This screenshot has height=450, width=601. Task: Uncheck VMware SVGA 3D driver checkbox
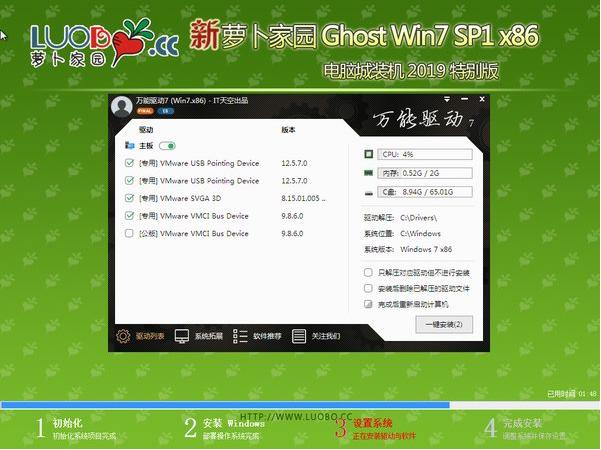tap(129, 198)
